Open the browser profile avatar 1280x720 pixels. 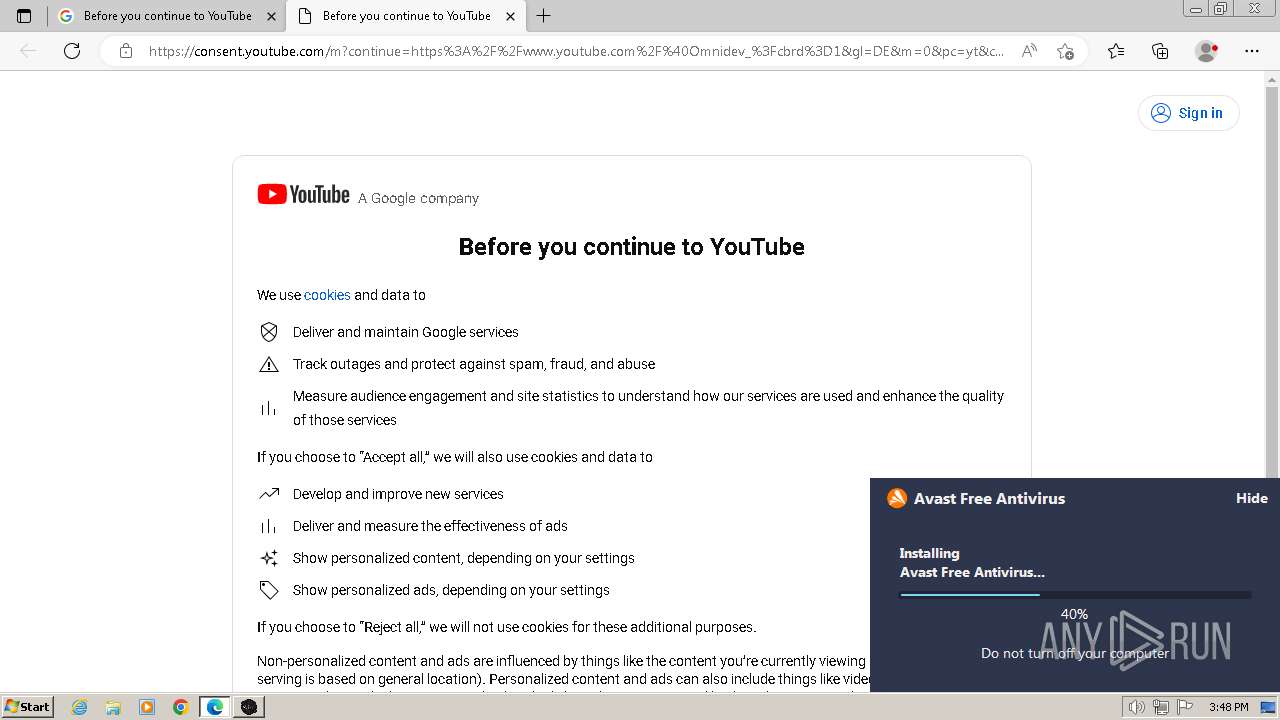click(1207, 51)
